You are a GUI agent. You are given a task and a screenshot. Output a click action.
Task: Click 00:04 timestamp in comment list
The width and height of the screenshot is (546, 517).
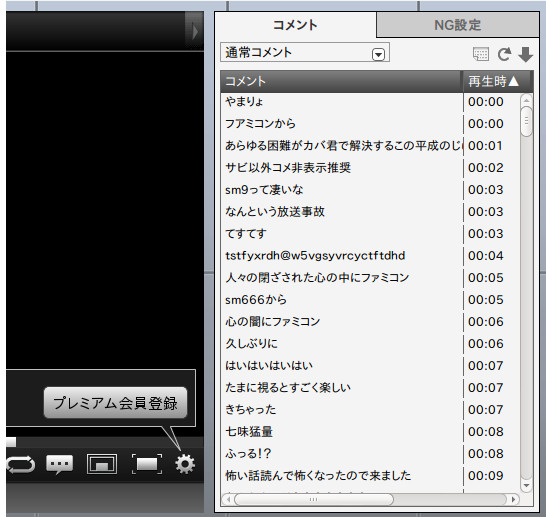click(485, 256)
